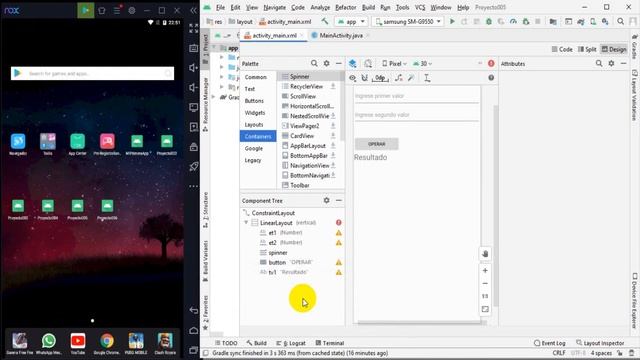Select the Buttons palette category
Viewport: 640px width, 360px height.
tap(254, 101)
